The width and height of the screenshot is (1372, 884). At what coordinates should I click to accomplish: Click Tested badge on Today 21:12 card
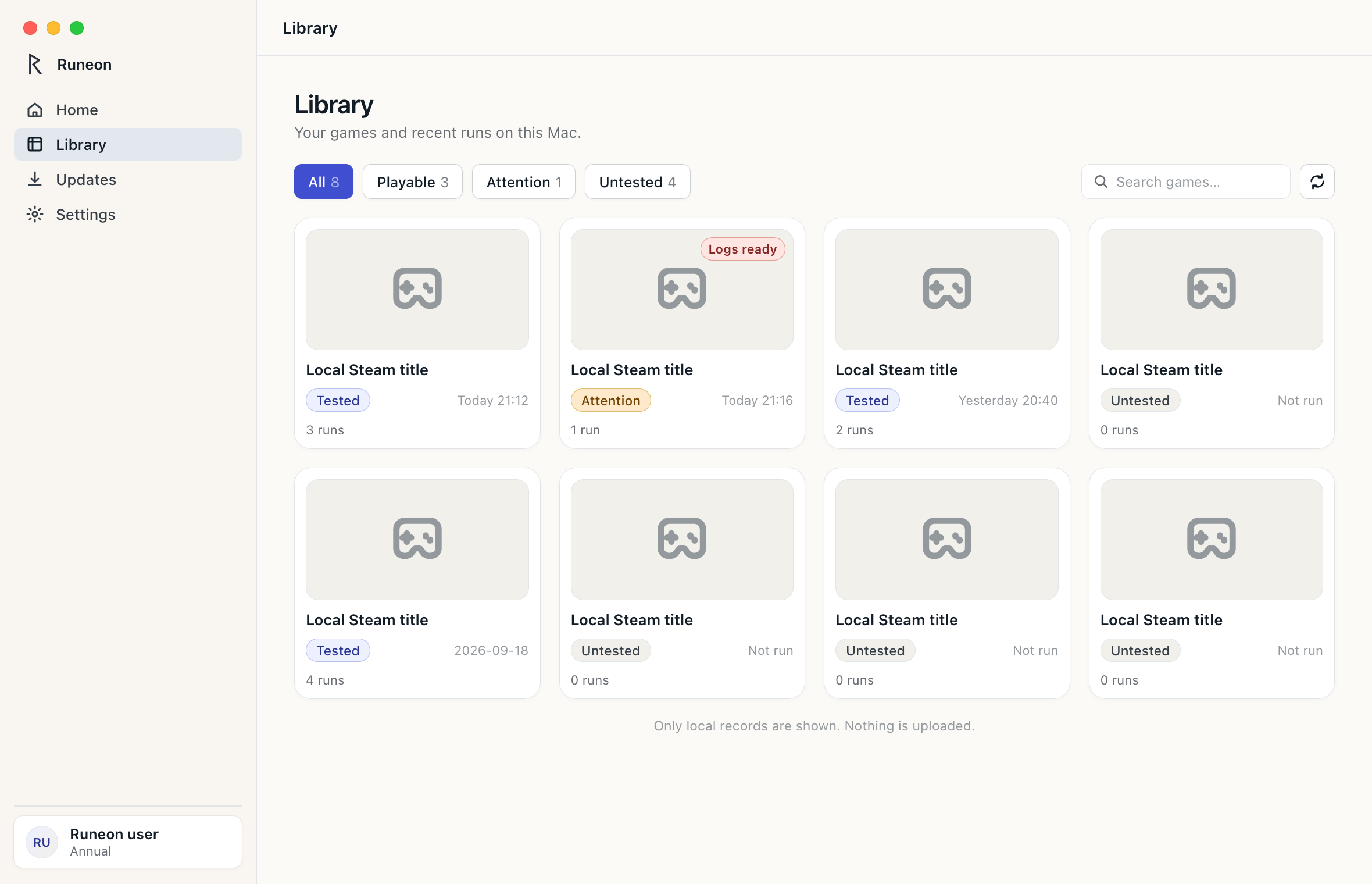click(x=338, y=400)
